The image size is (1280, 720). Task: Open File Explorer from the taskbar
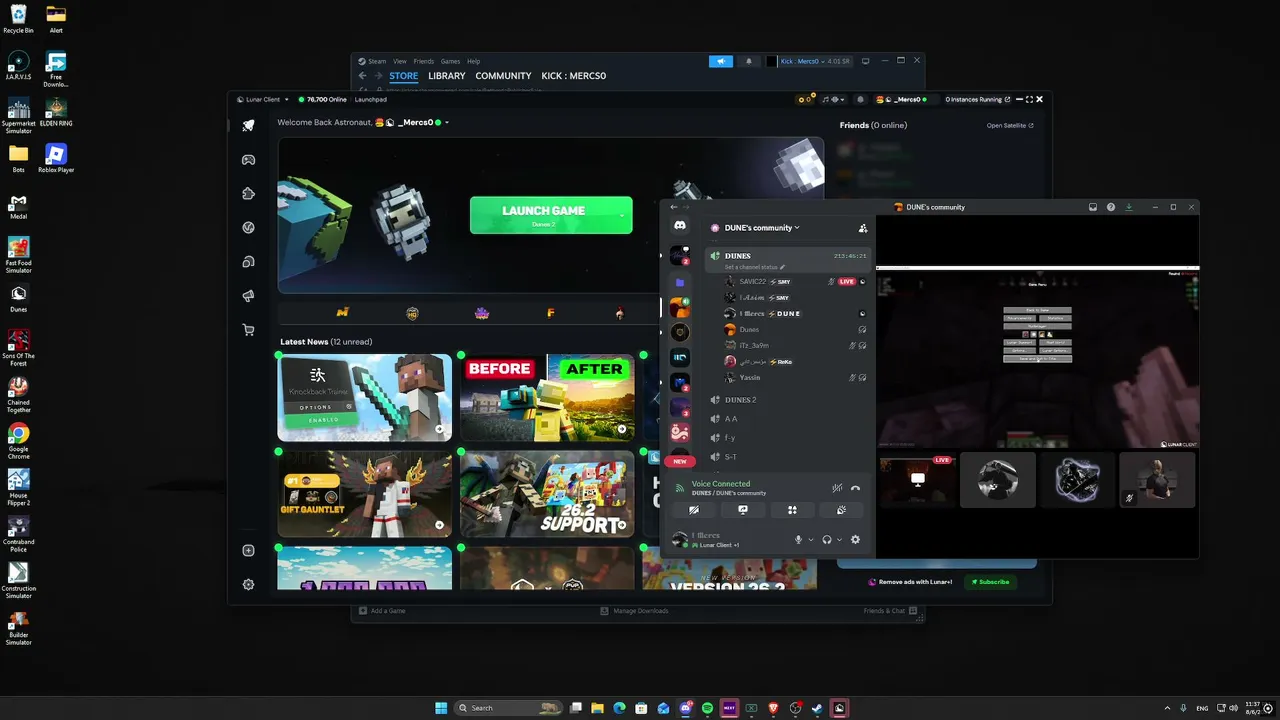pyautogui.click(x=597, y=708)
